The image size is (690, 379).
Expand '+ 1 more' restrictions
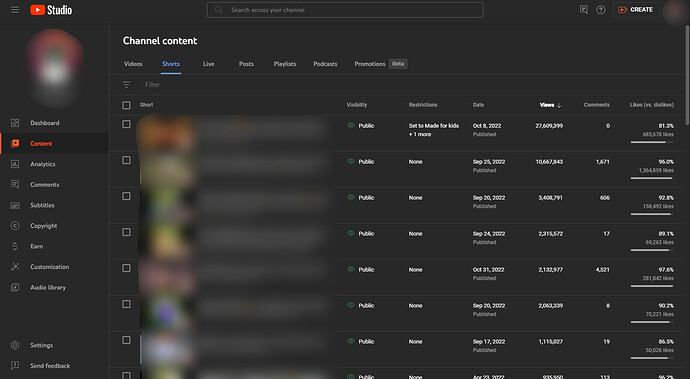(420, 134)
